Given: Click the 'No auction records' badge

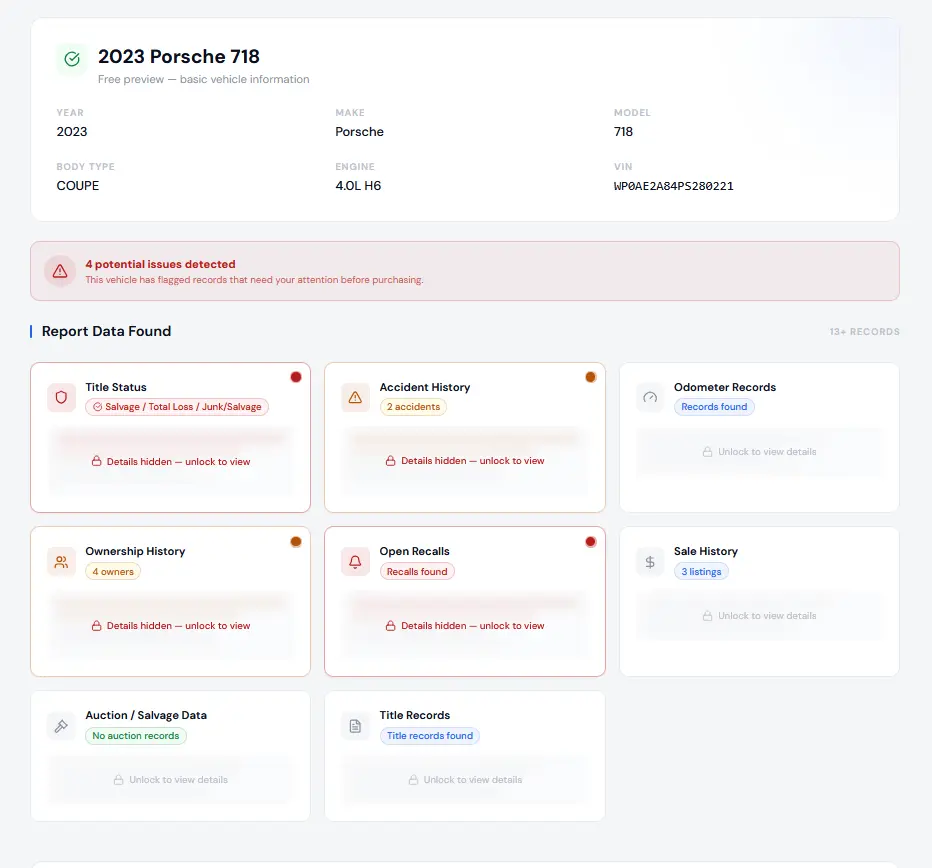Looking at the screenshot, I should click(136, 735).
